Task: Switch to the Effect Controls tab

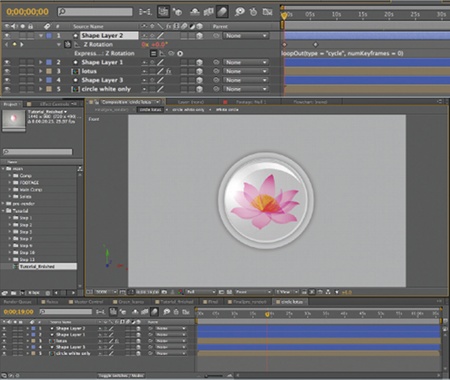Action: tap(55, 104)
